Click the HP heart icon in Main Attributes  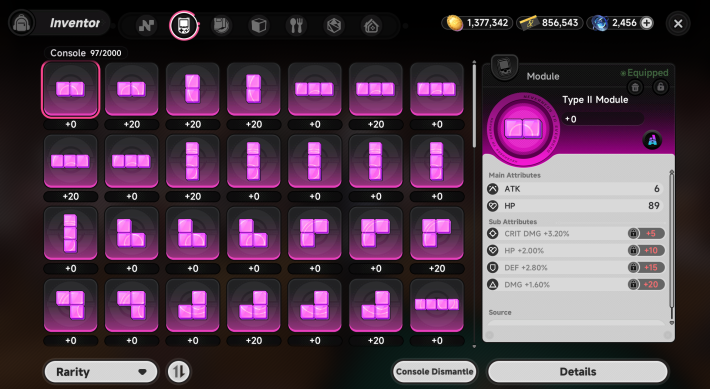pyautogui.click(x=492, y=206)
